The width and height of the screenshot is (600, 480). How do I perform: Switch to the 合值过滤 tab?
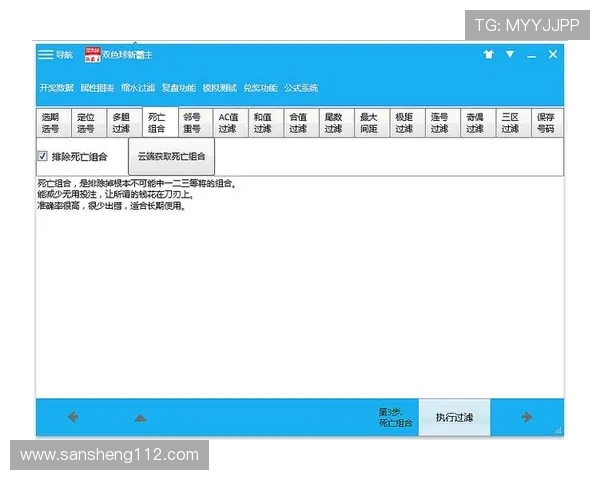coord(302,123)
